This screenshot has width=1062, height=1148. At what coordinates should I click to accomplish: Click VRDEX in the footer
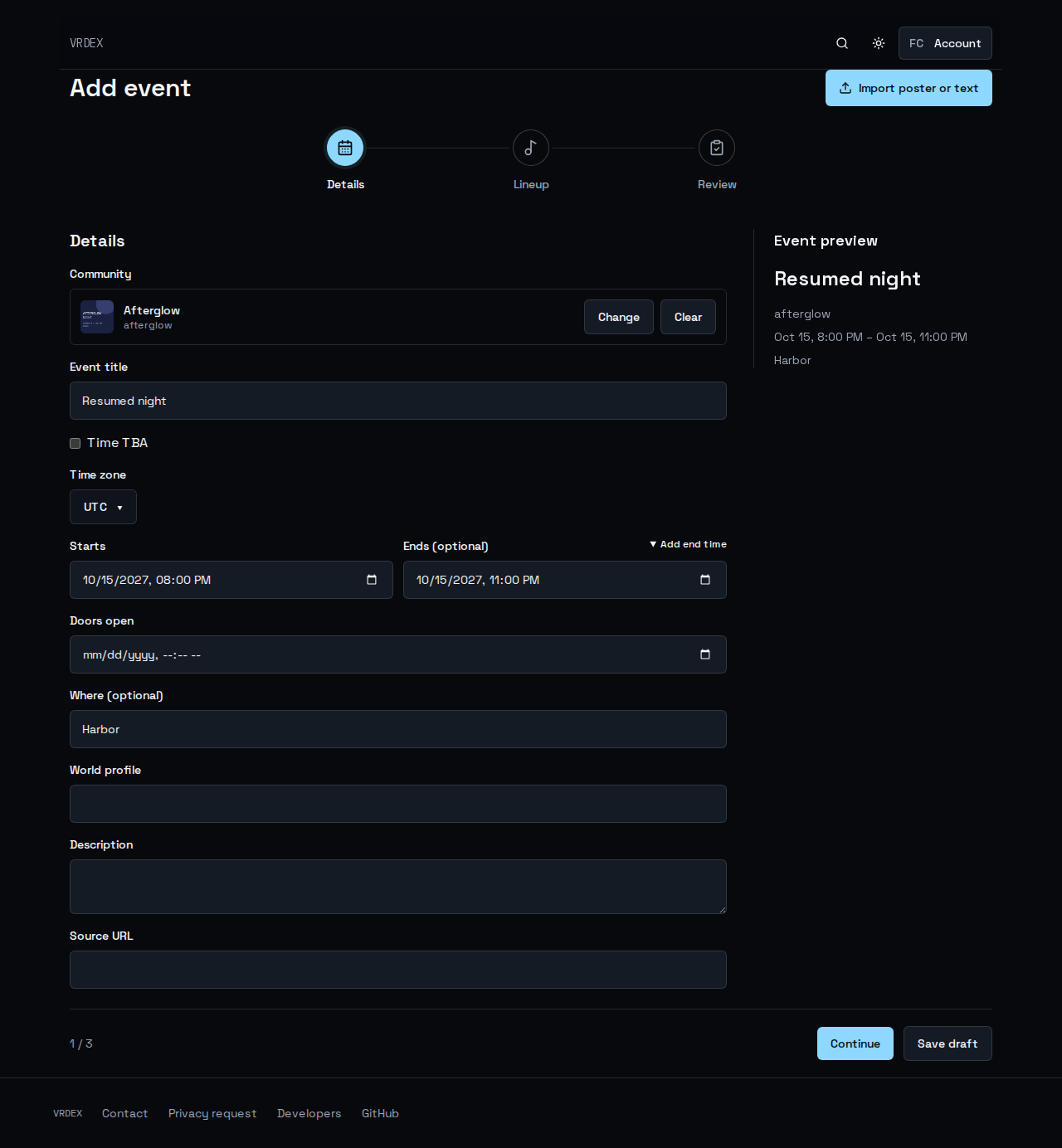68,1113
